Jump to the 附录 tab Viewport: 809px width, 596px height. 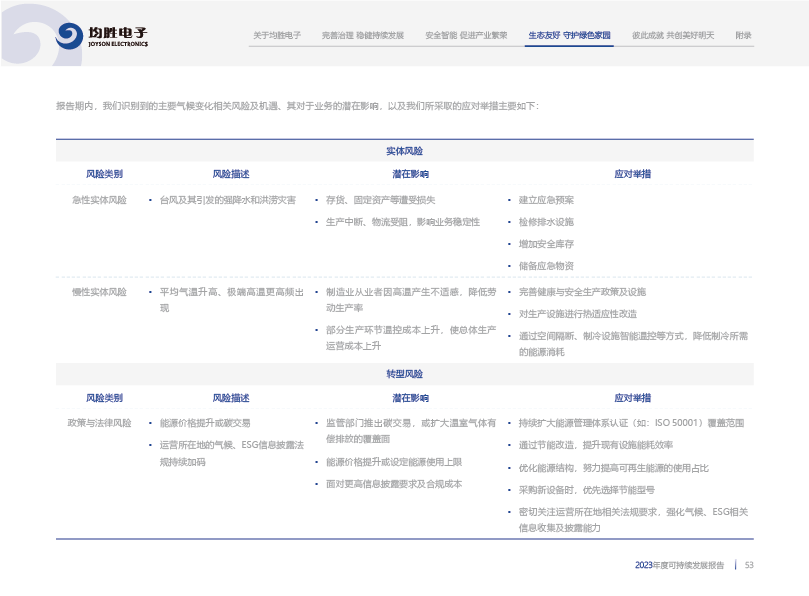pyautogui.click(x=743, y=35)
